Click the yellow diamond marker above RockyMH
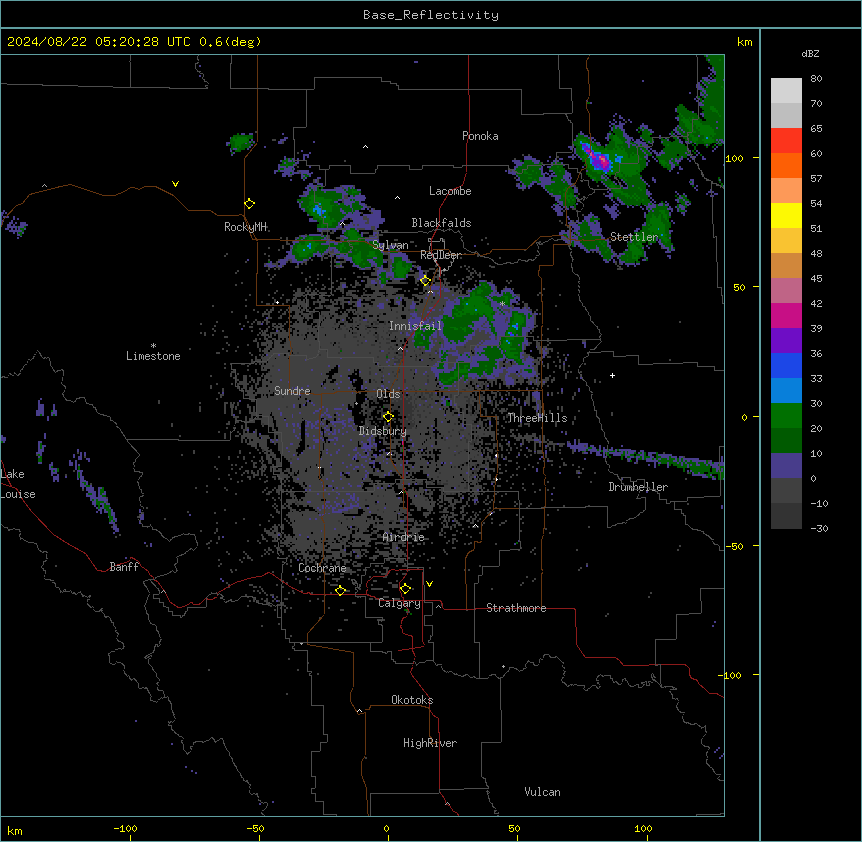Image resolution: width=862 pixels, height=842 pixels. 249,204
